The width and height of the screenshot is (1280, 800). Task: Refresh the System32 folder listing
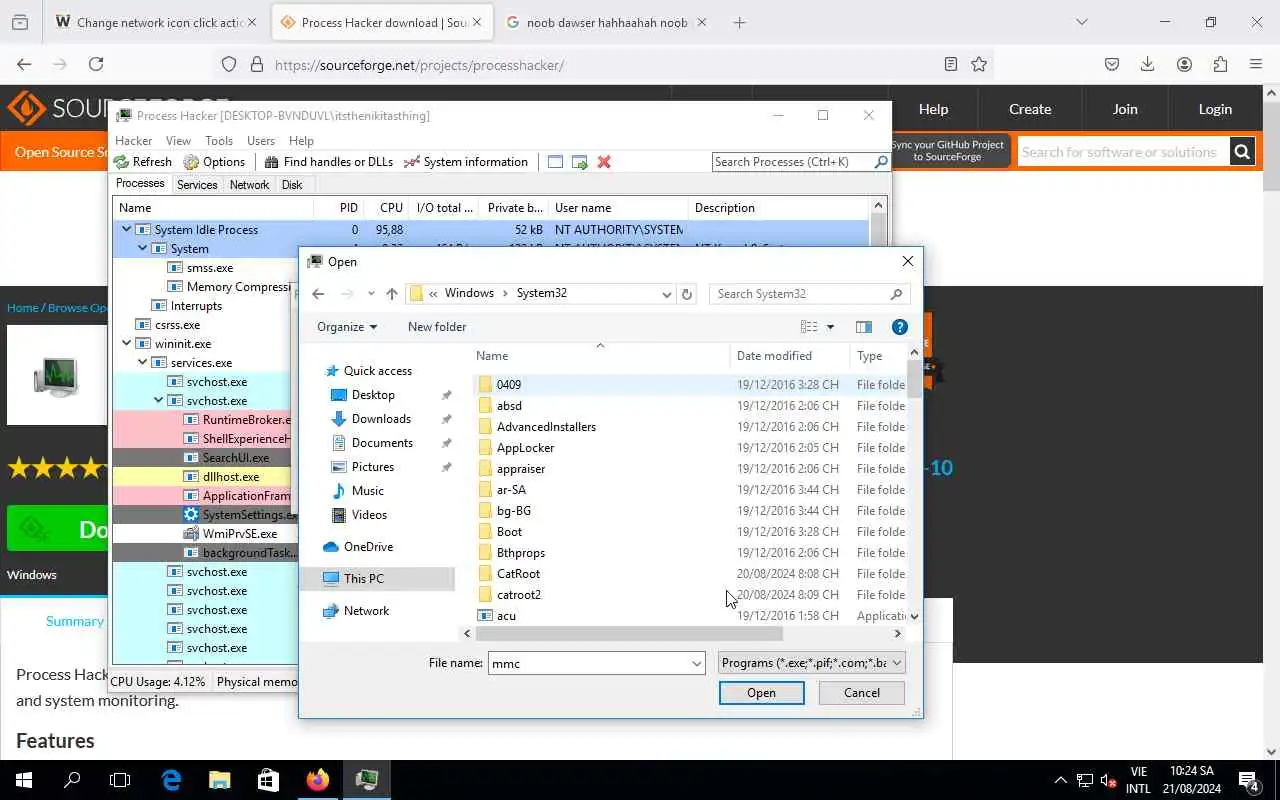(687, 294)
